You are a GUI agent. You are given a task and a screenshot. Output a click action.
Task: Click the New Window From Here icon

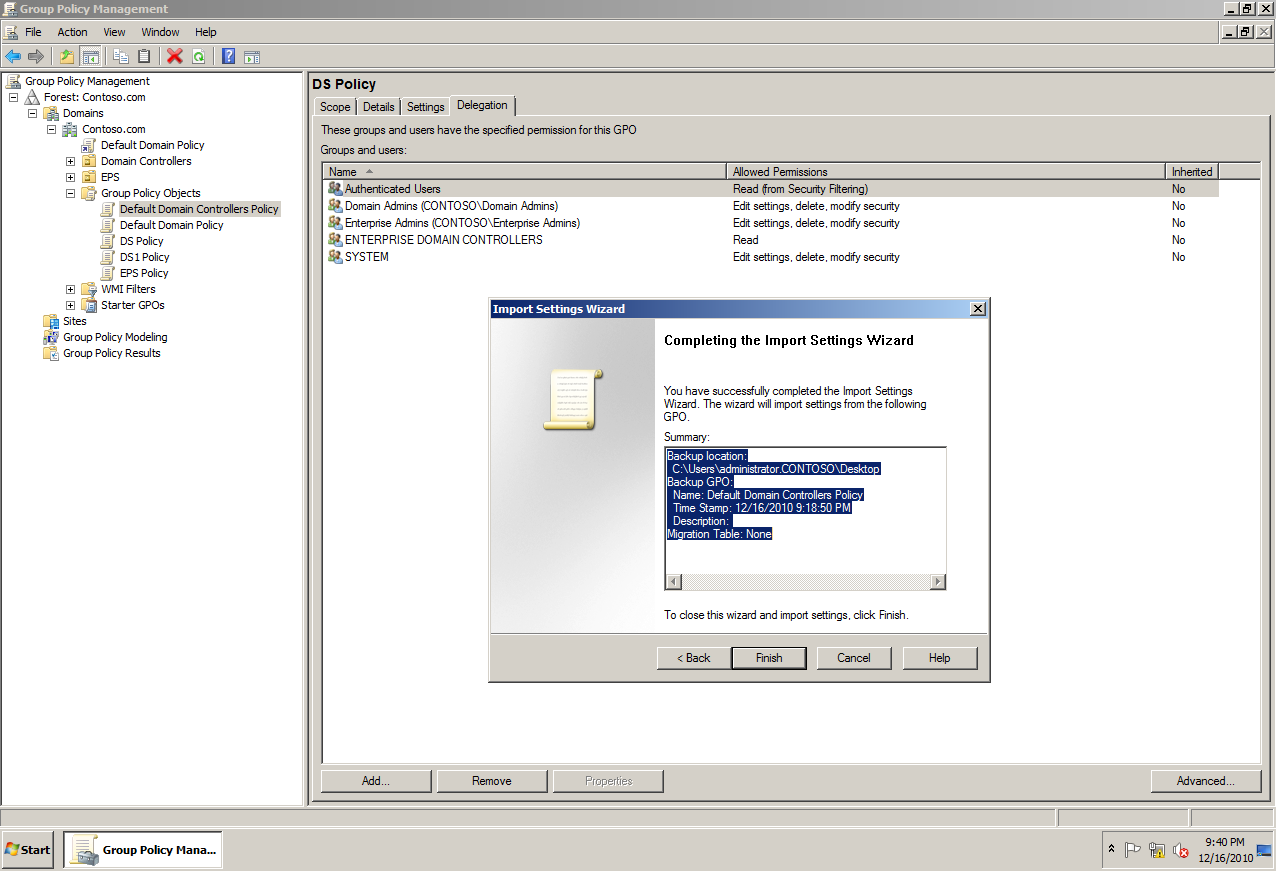click(x=251, y=56)
